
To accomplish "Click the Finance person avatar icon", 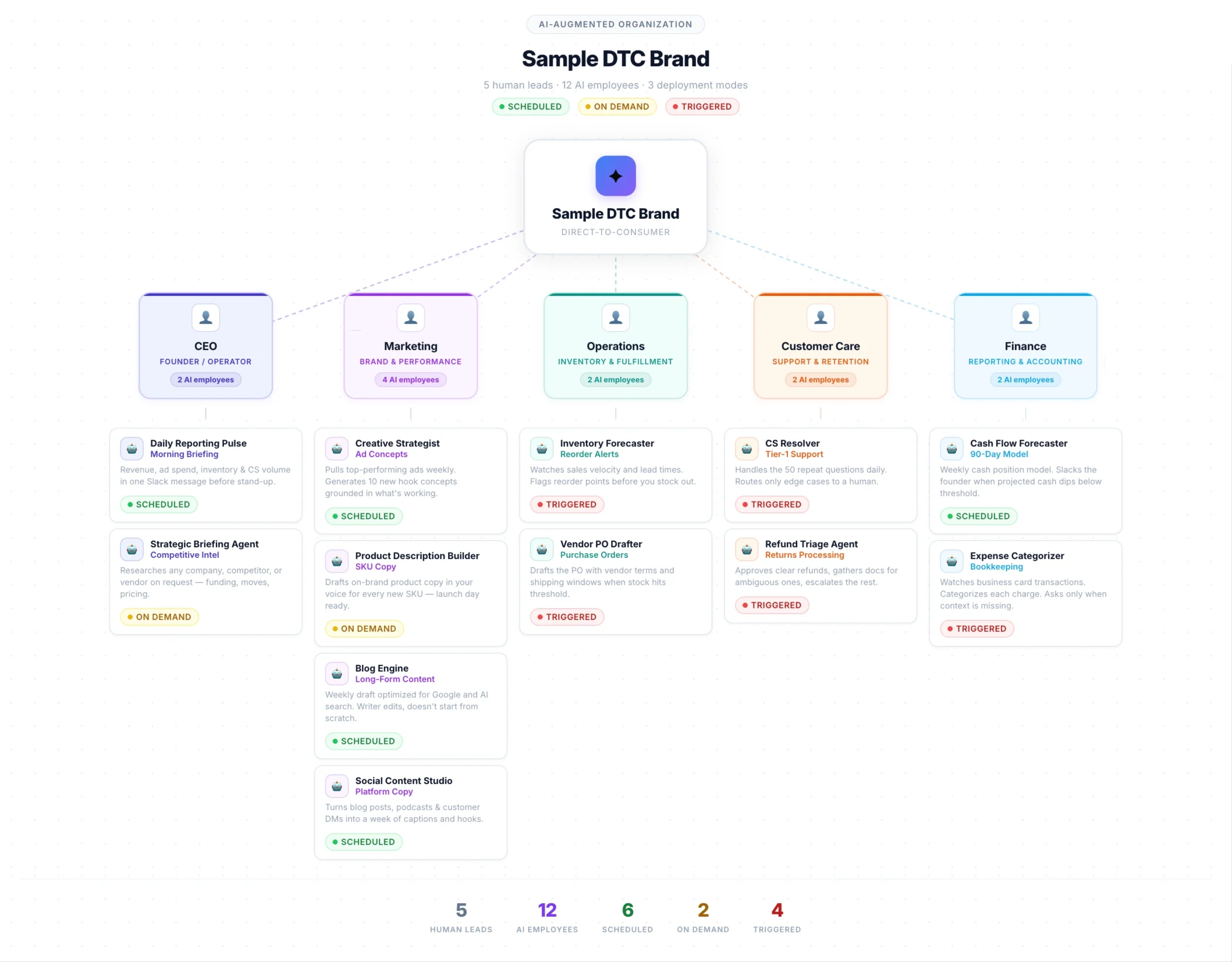I will coord(1026,317).
